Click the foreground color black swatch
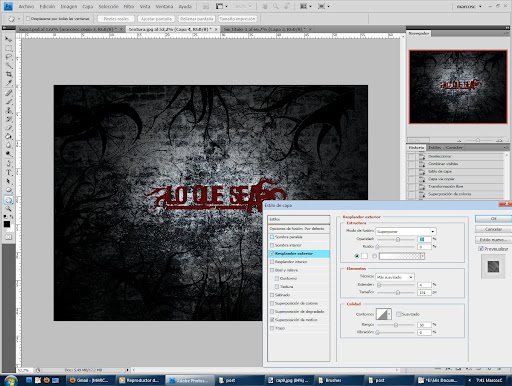Screen dimensions: 512x386 click(7, 224)
